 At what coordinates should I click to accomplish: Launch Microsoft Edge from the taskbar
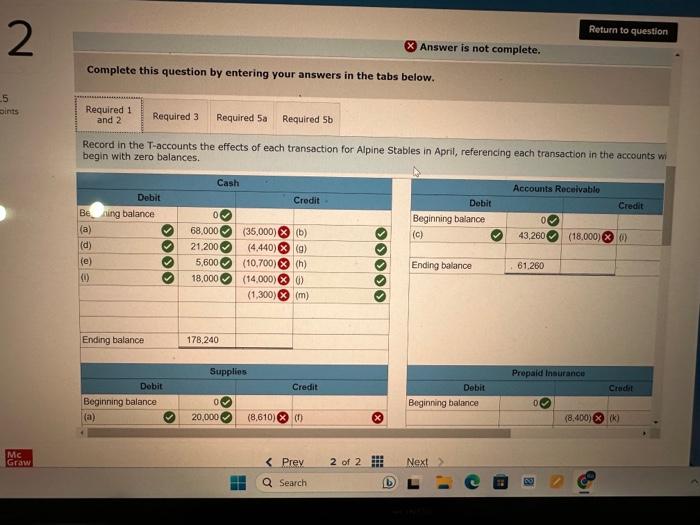coord(472,482)
